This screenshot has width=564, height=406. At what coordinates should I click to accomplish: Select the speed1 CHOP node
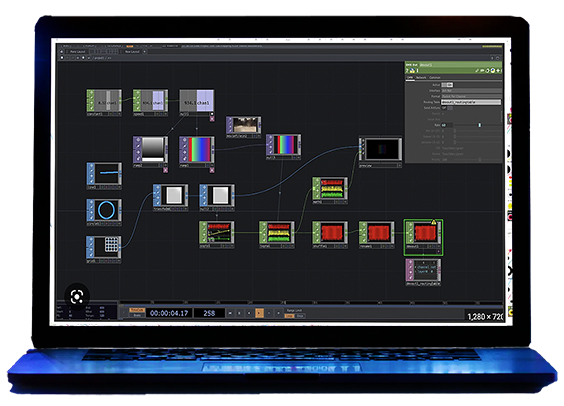coord(150,102)
